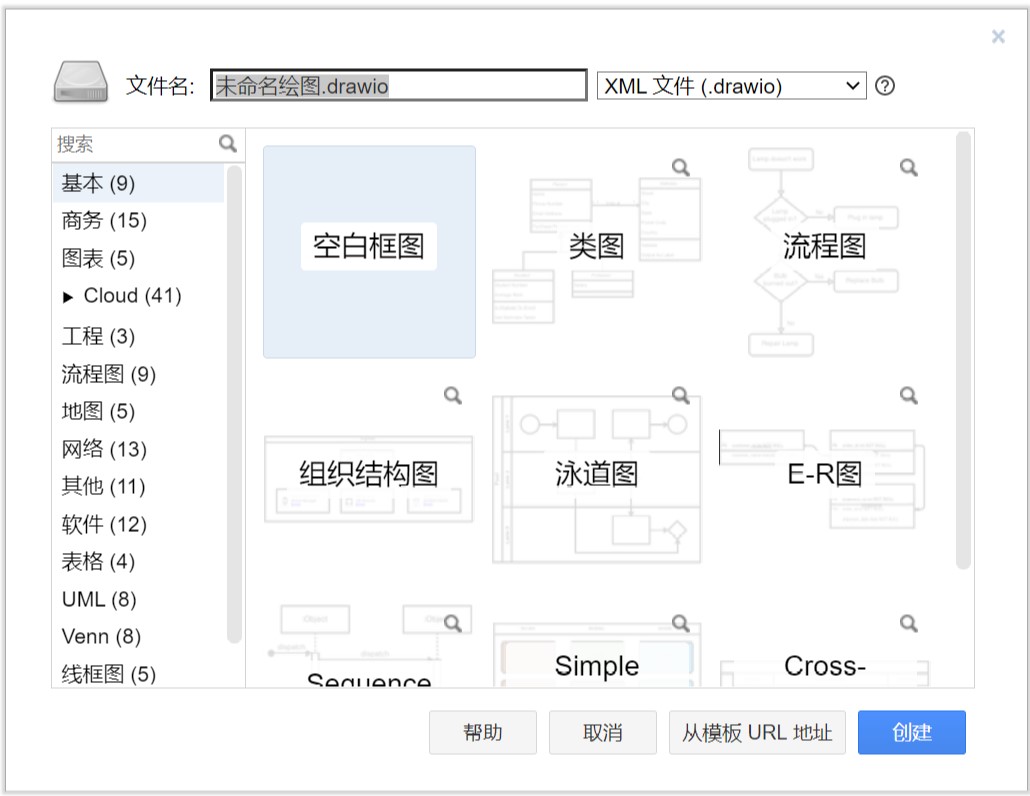Select the 基本 (9) category
This screenshot has width=1030, height=796.
click(139, 183)
